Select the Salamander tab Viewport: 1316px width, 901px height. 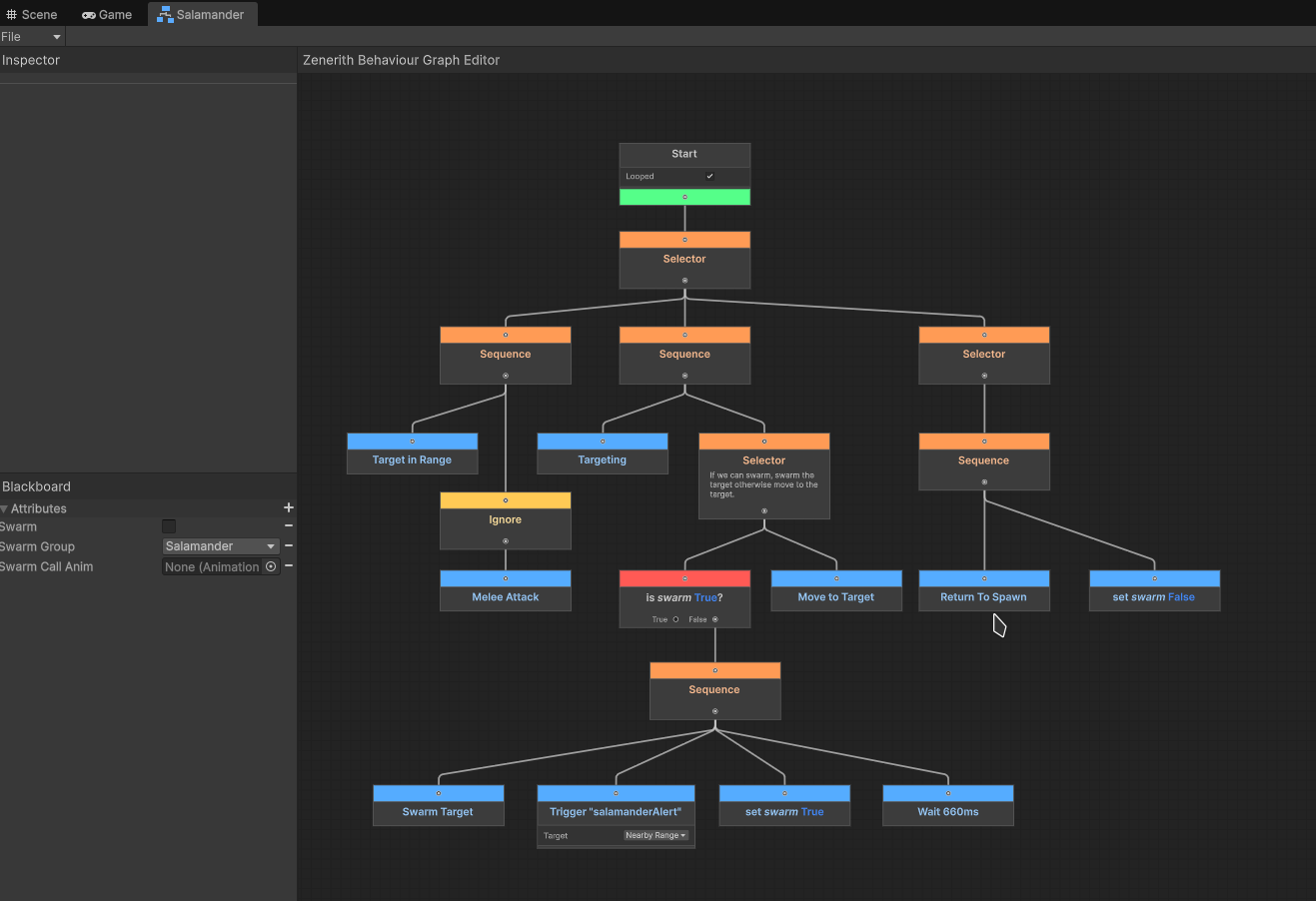203,15
